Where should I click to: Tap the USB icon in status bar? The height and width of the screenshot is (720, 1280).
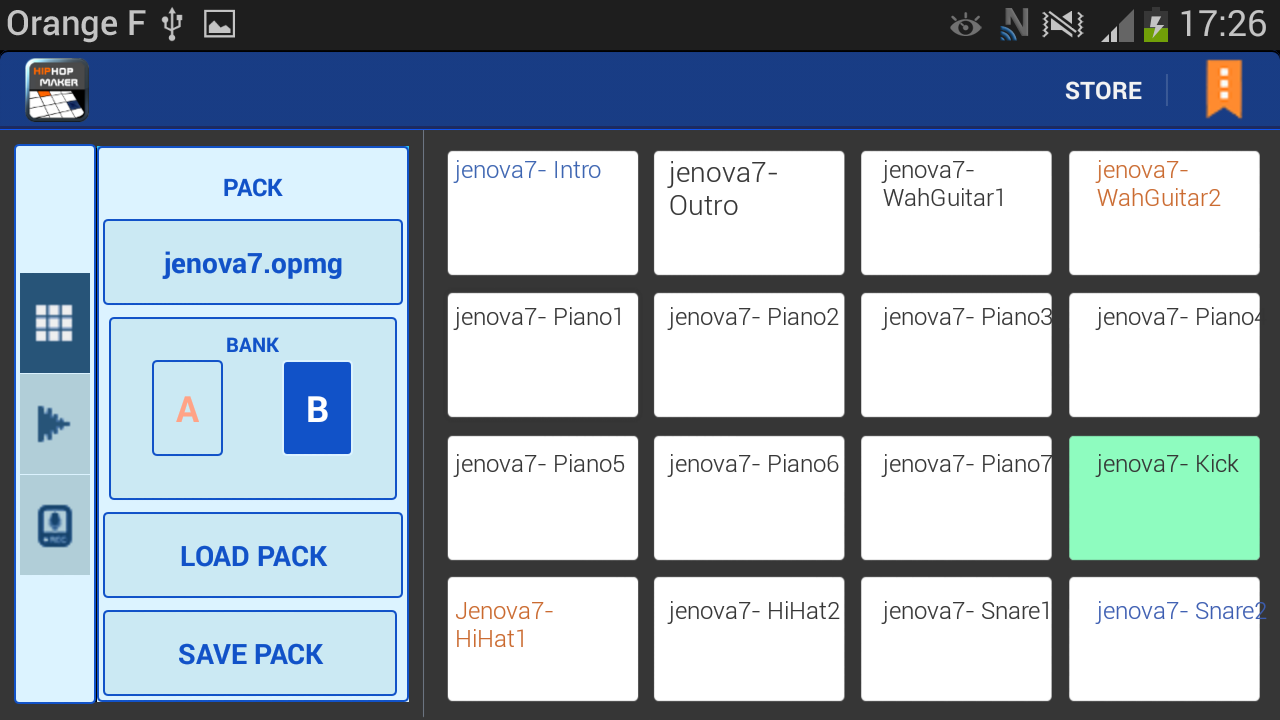coord(172,24)
